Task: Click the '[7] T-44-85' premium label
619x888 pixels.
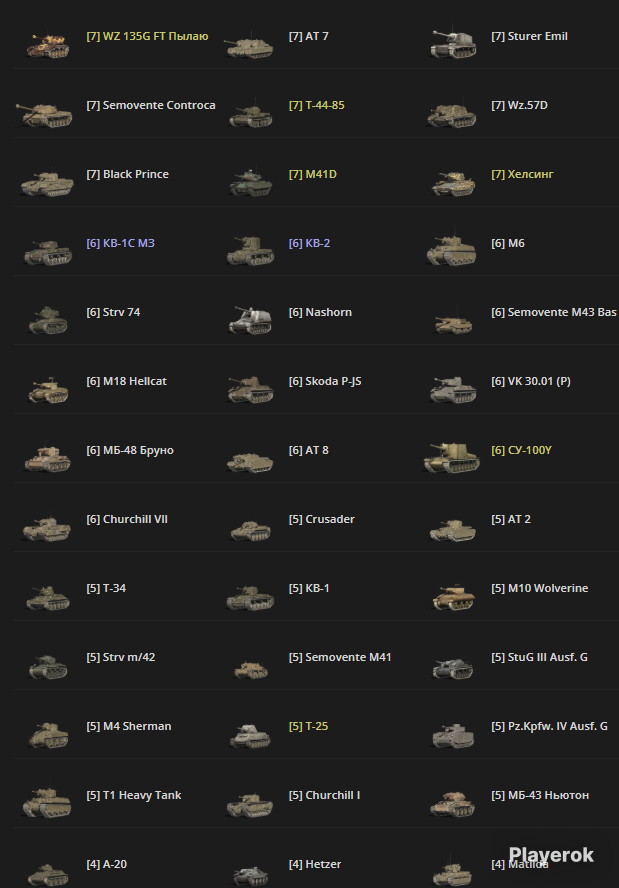Action: pos(317,105)
